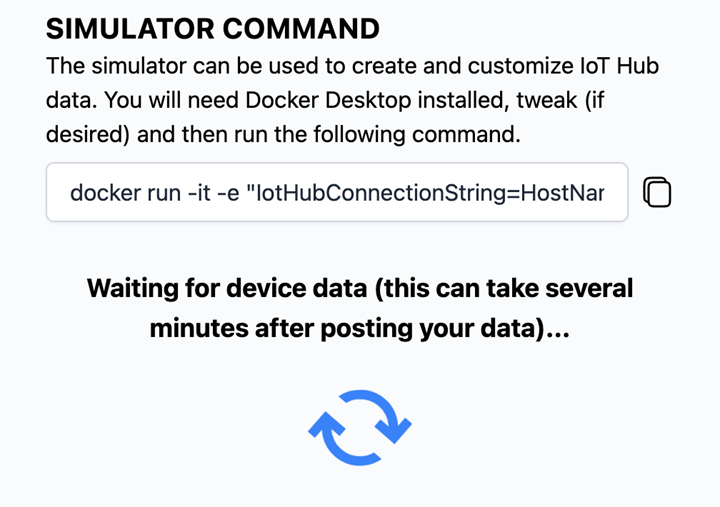Focus the docker run command field

point(337,192)
